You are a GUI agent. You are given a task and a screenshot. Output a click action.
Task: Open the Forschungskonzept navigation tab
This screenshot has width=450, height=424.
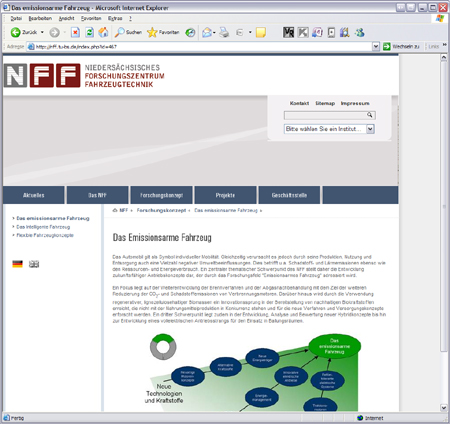(161, 195)
